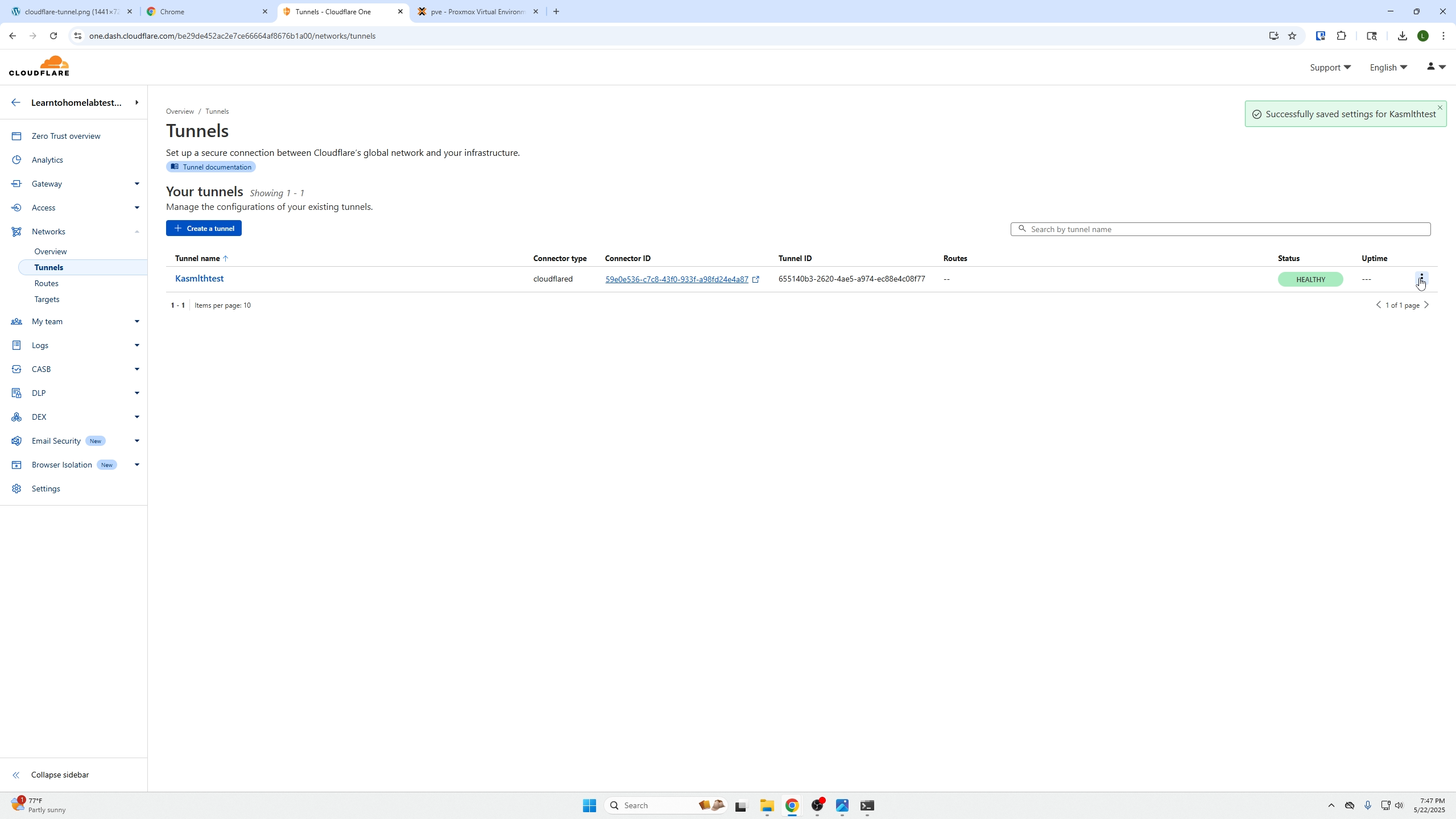Open the connector ID external link icon

[x=755, y=279]
